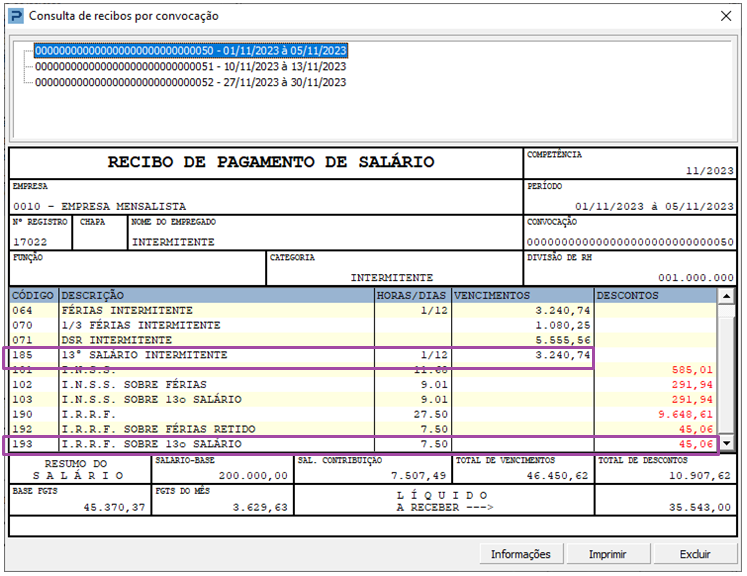Viewport: 747px width, 576px height.
Task: Open the Informações button
Action: [x=521, y=554]
